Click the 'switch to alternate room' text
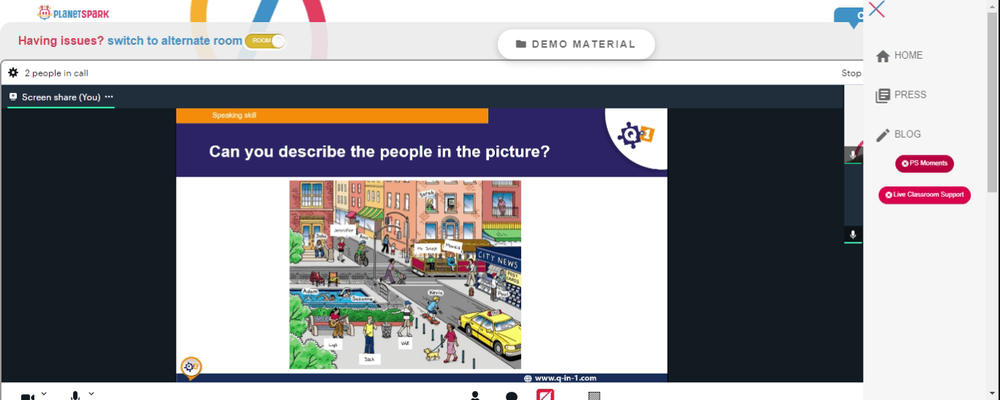The image size is (1000, 400). pos(175,41)
